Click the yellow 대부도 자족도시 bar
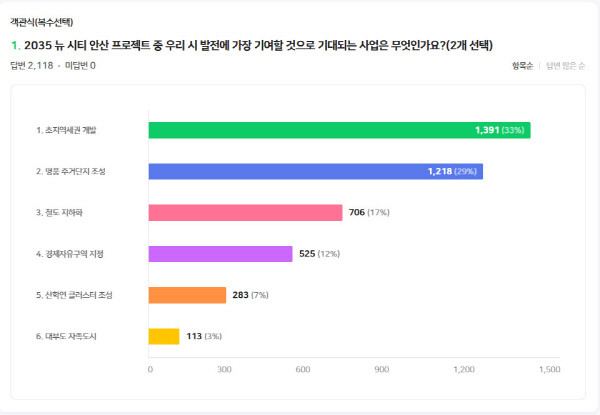Screen dimensions: 600x415 coord(164,336)
